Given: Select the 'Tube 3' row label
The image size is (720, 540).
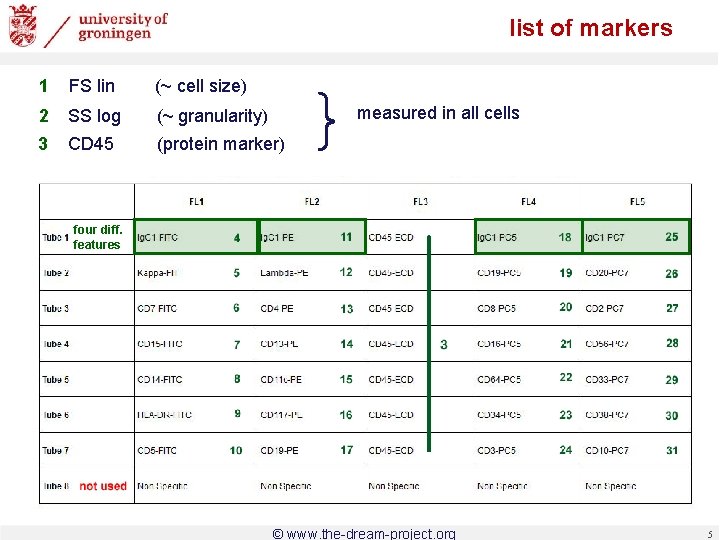Looking at the screenshot, I should 56,309.
